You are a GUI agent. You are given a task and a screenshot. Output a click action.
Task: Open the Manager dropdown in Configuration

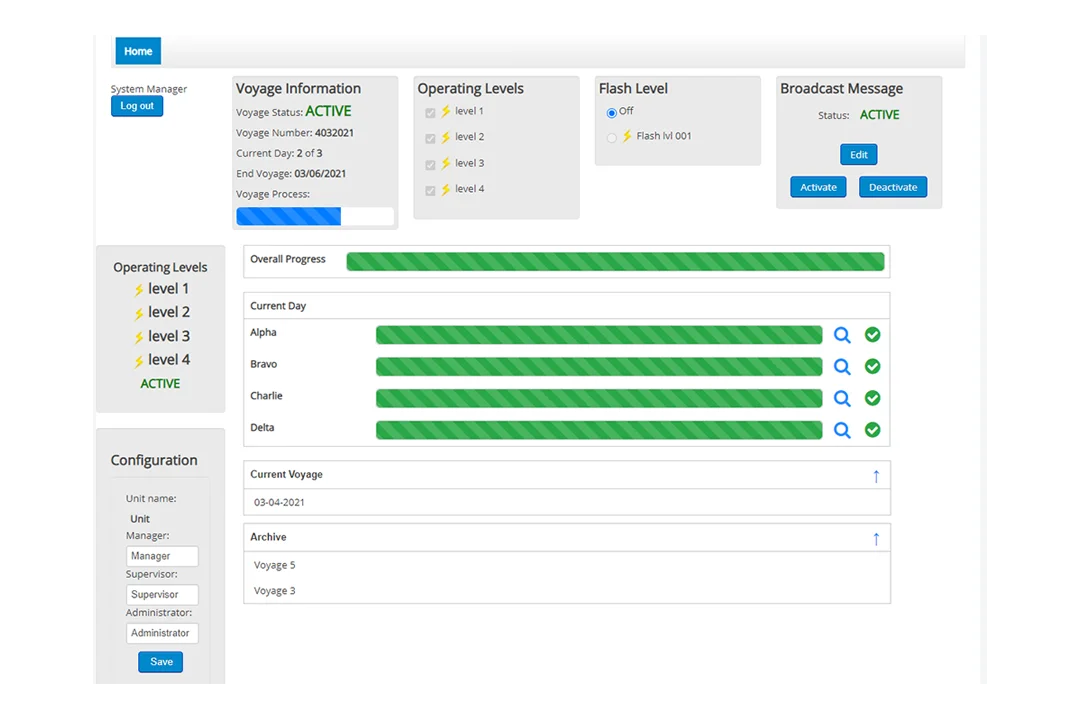pyautogui.click(x=162, y=555)
